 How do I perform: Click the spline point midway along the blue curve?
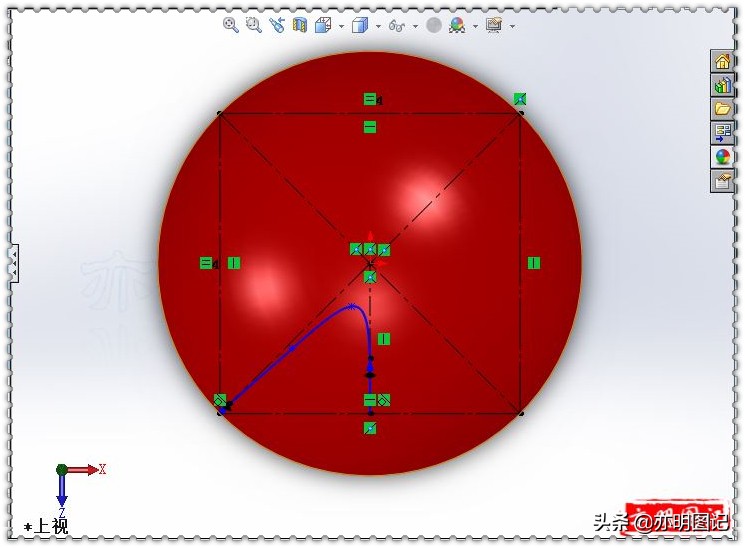pos(292,348)
